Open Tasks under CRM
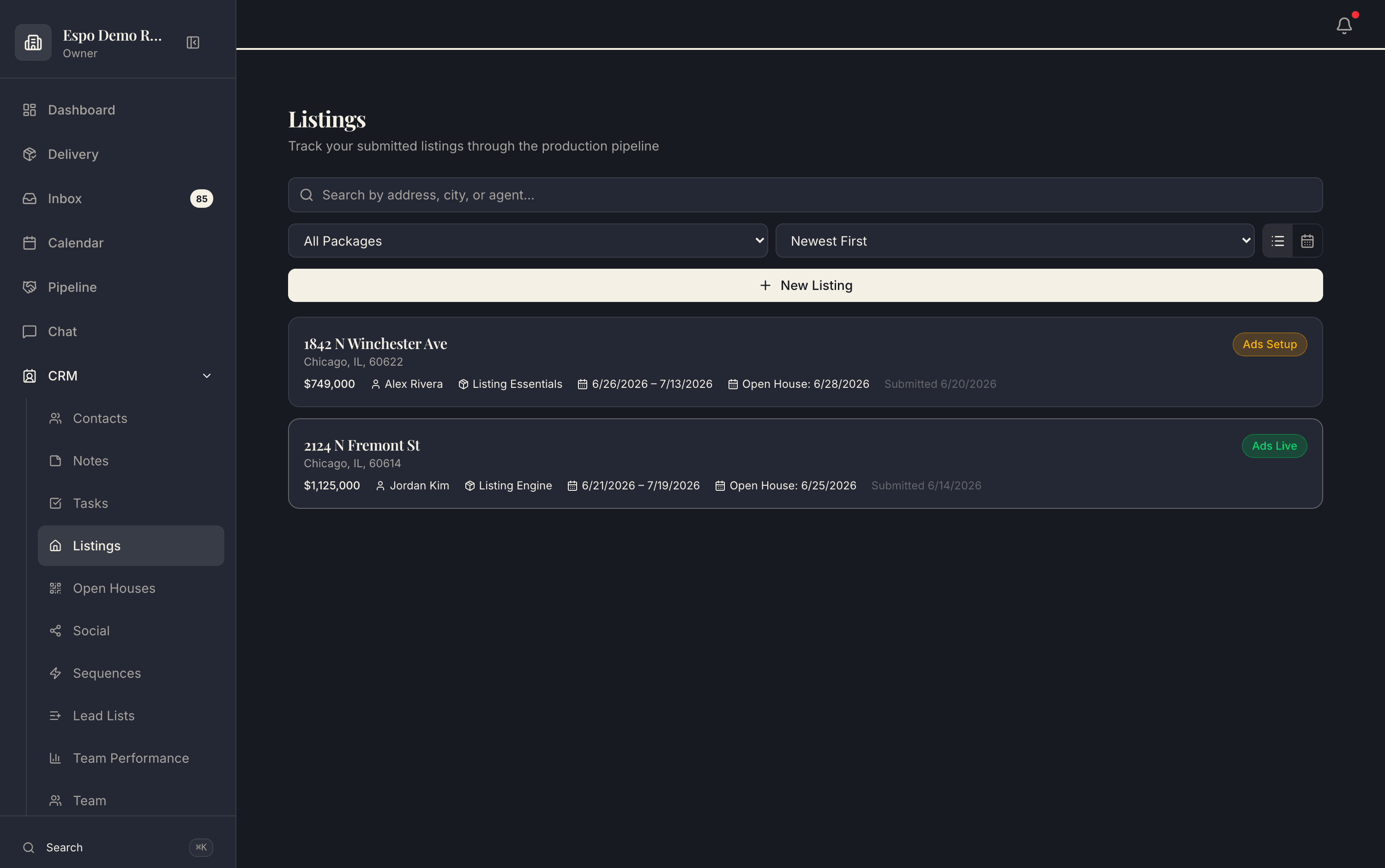This screenshot has height=868, width=1385. coord(131,503)
